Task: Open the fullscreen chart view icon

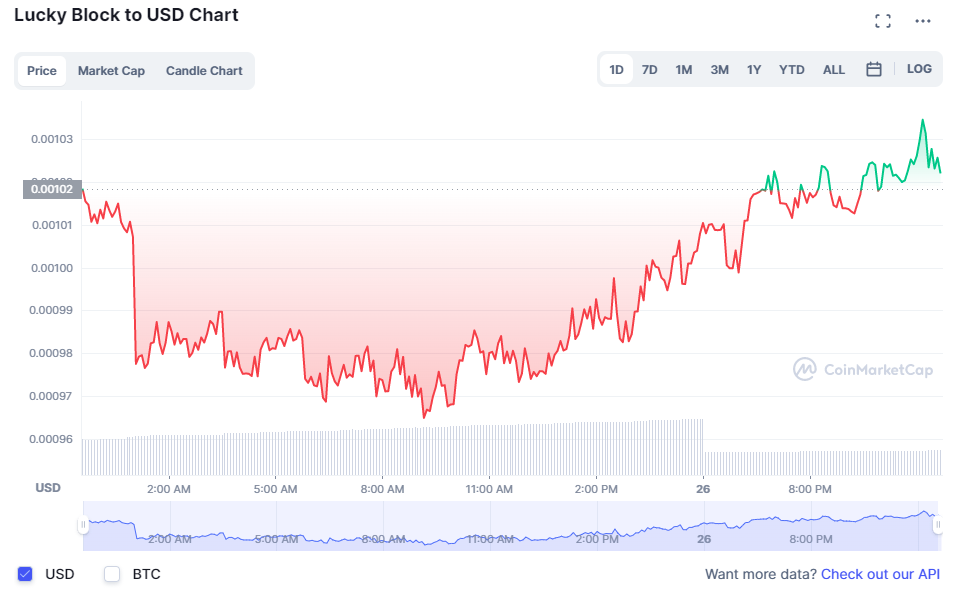Action: click(882, 21)
